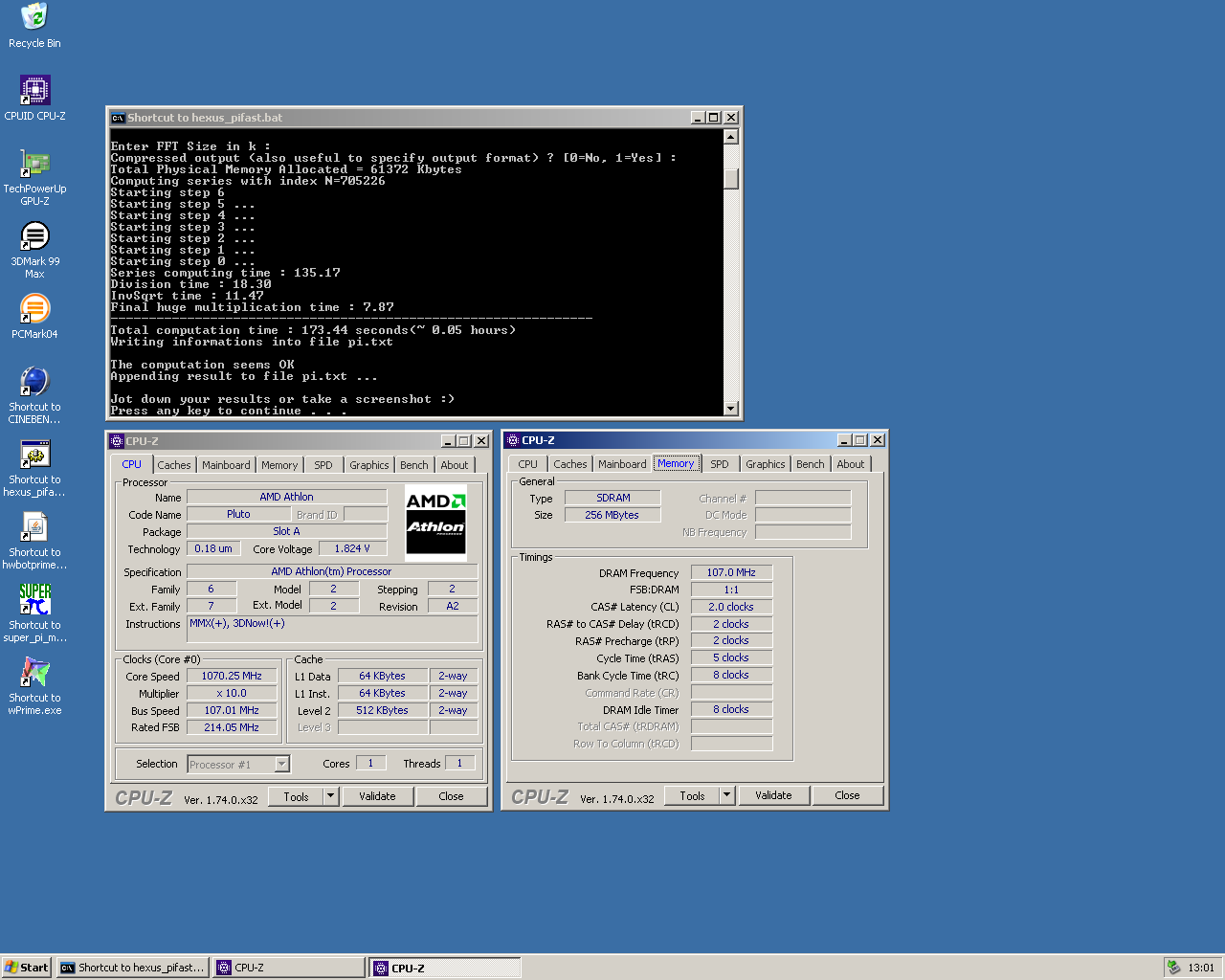
Task: Expand the Processor #1 selection dropdown
Action: click(x=281, y=764)
